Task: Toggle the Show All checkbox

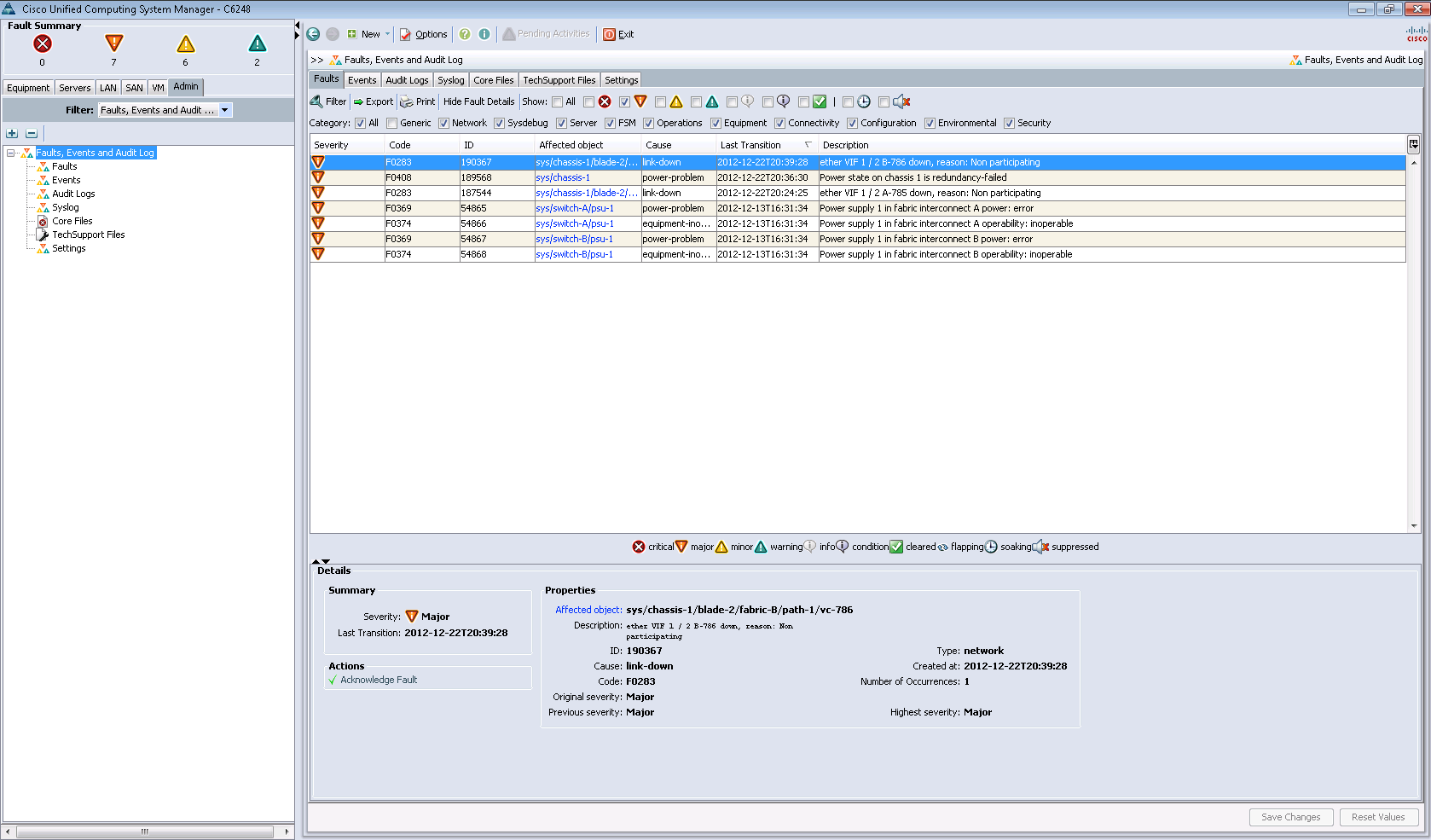Action: [558, 101]
